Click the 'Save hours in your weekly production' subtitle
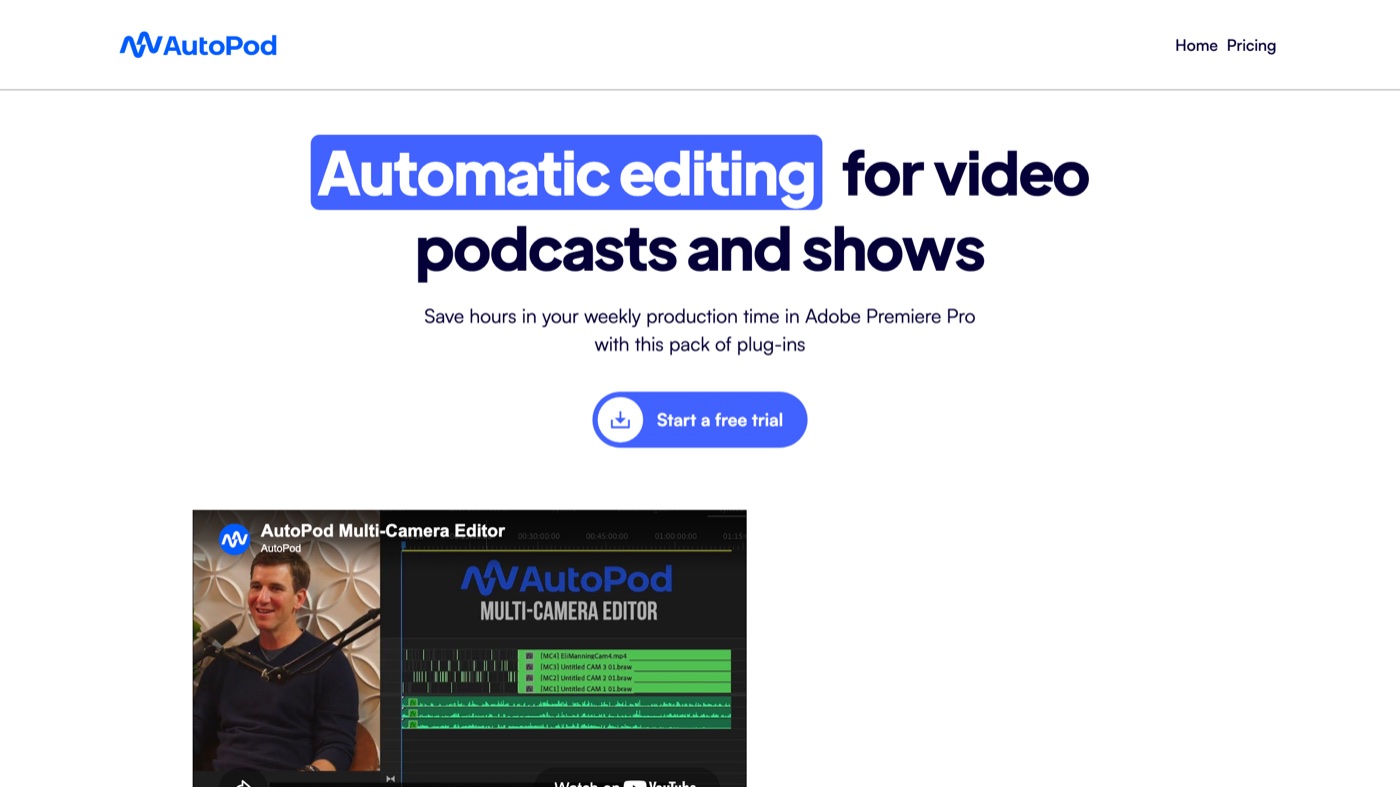 pos(700,330)
